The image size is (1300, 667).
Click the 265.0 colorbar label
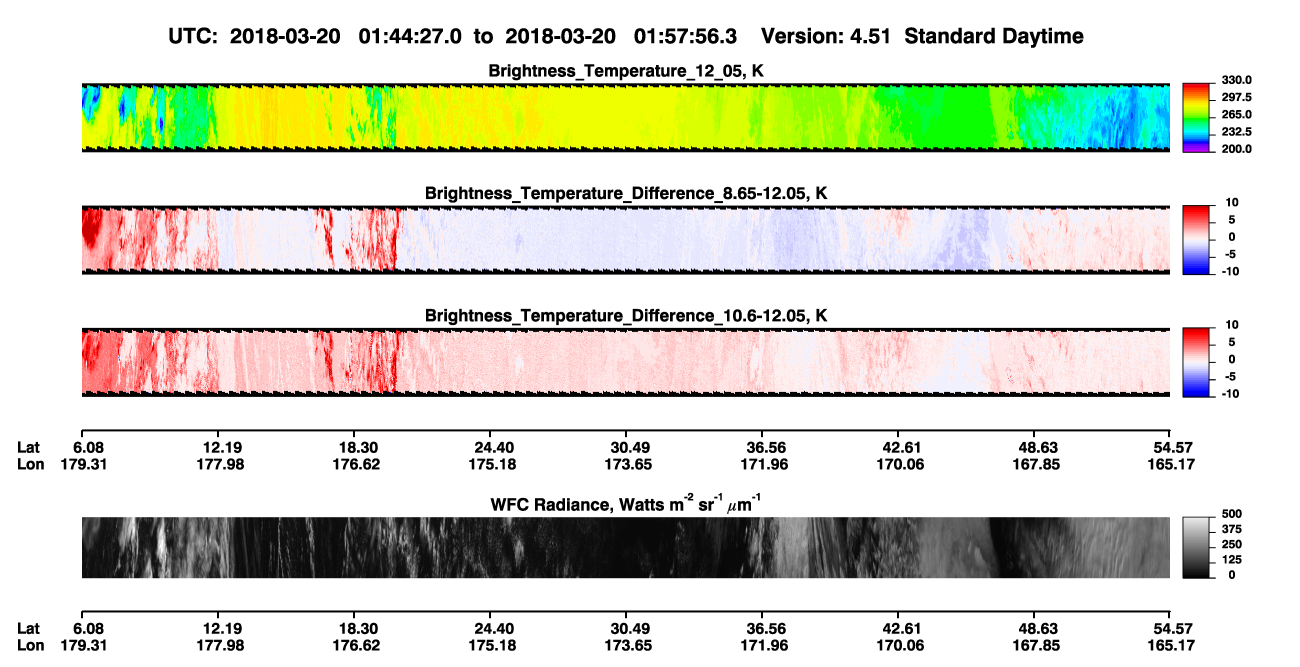(x=1237, y=114)
